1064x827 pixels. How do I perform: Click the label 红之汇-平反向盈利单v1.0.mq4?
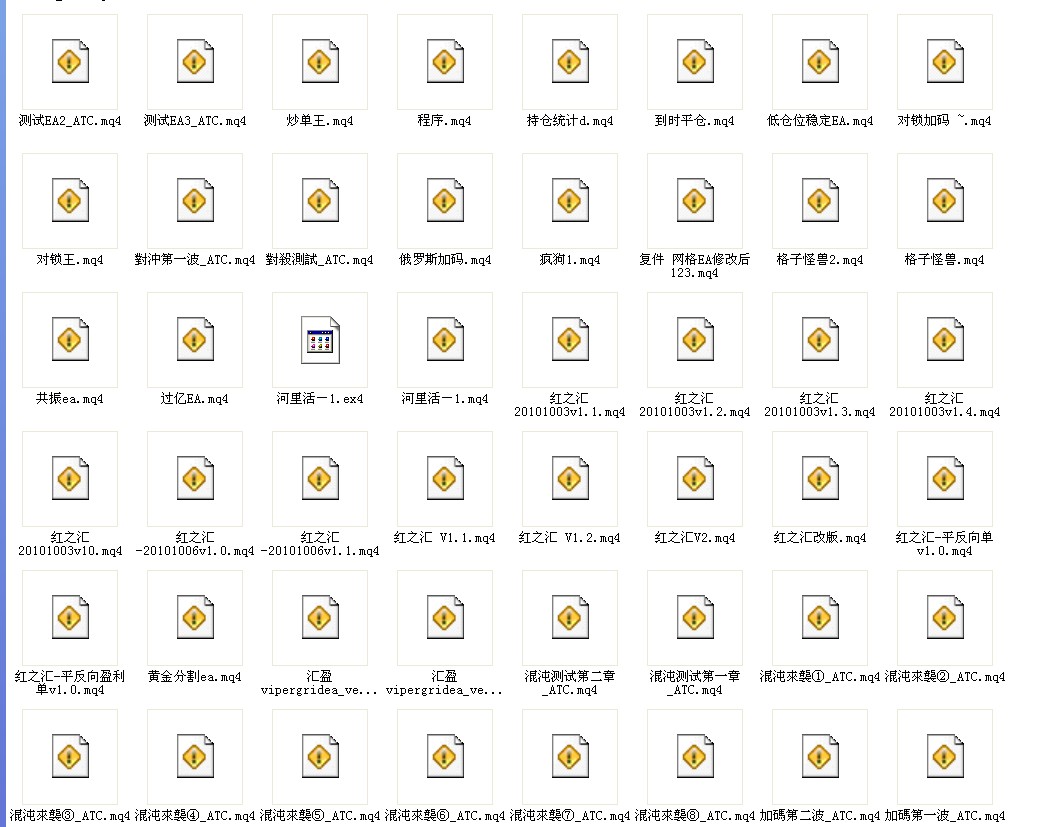click(70, 683)
